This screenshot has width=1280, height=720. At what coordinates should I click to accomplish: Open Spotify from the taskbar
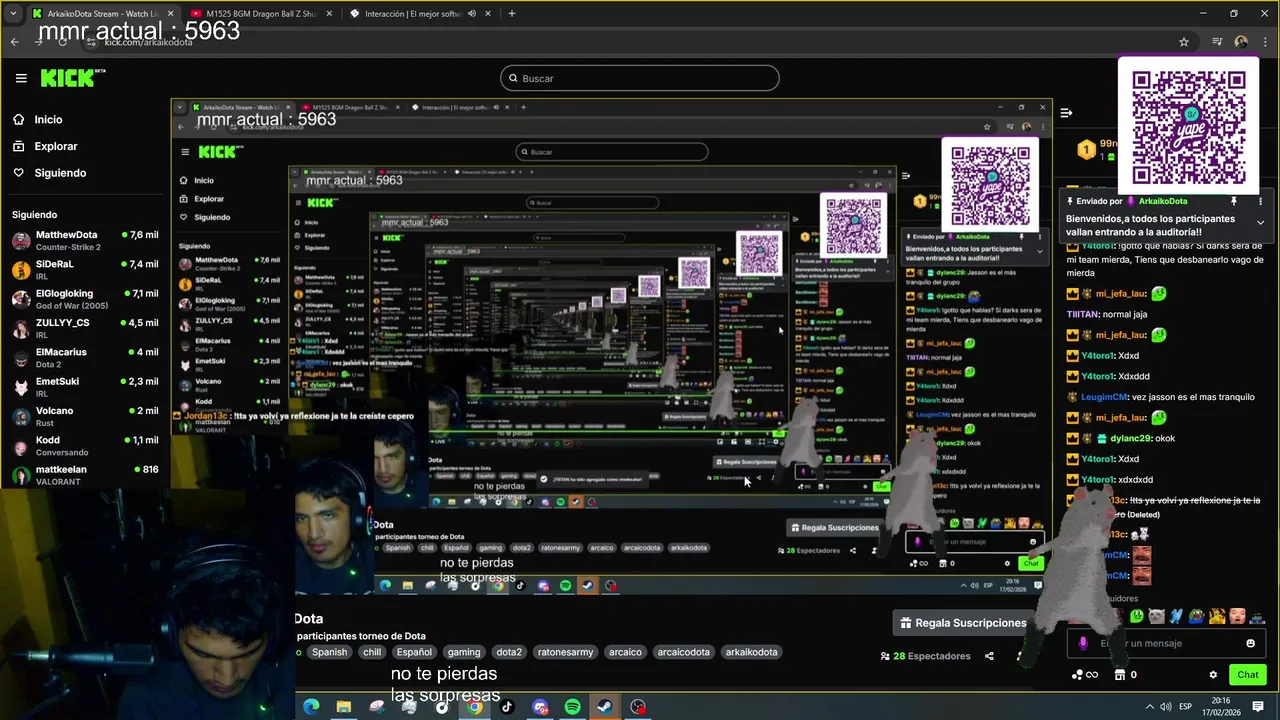572,707
